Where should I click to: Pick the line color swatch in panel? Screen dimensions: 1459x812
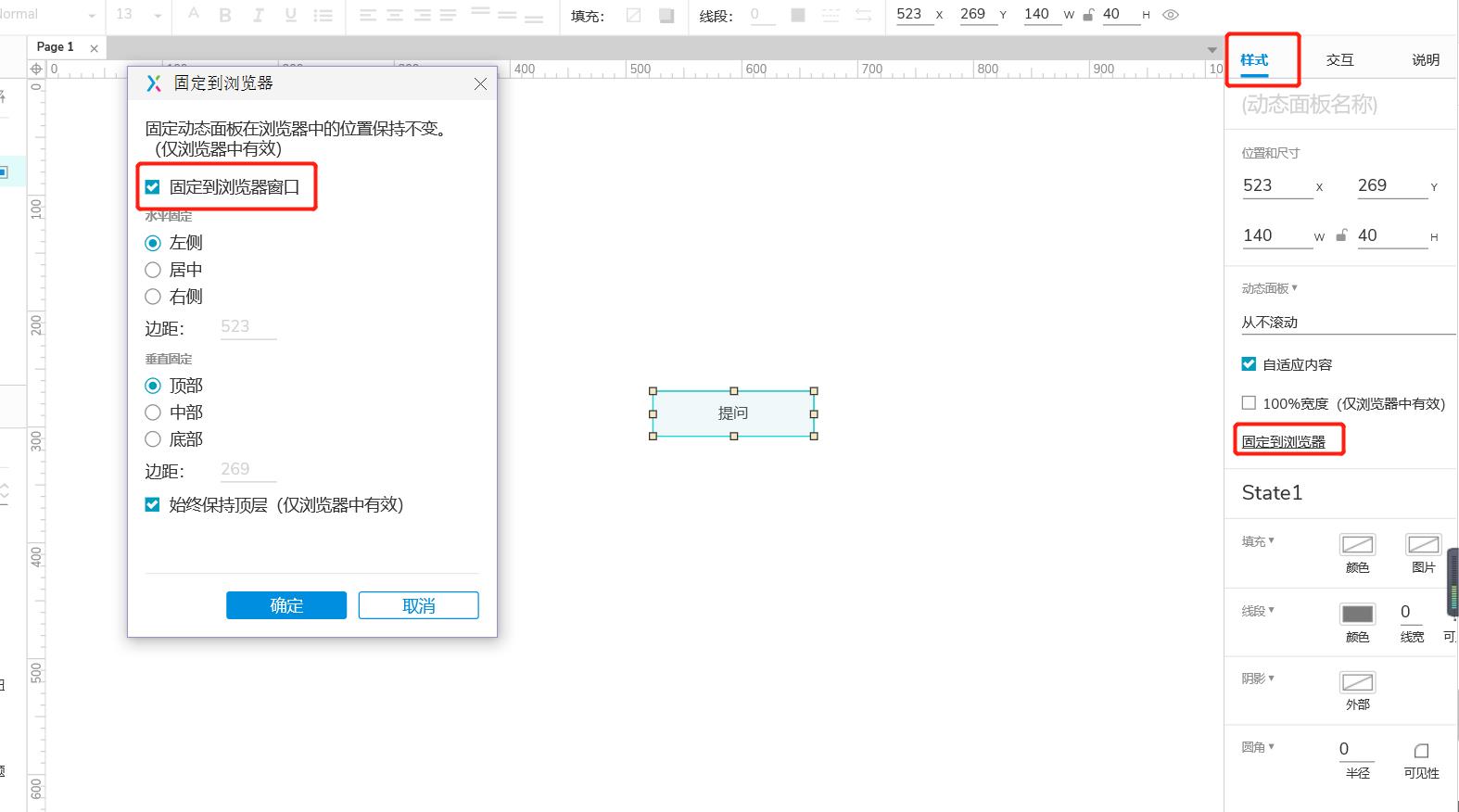point(1357,614)
